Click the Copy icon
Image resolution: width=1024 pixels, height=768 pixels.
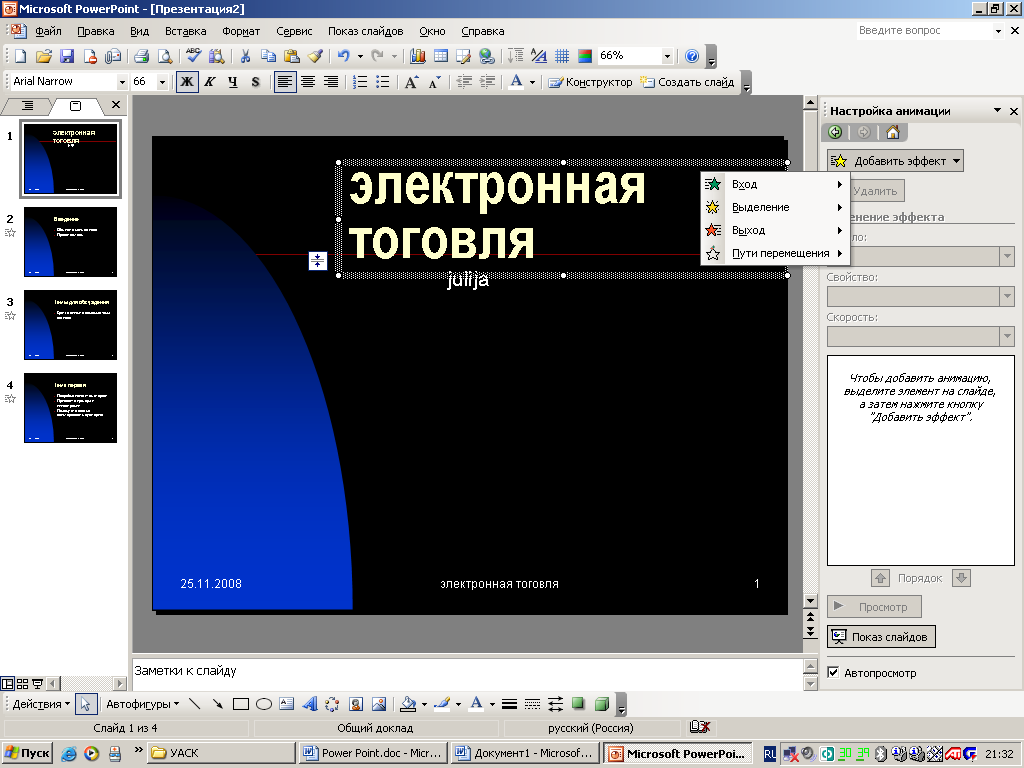pyautogui.click(x=268, y=56)
